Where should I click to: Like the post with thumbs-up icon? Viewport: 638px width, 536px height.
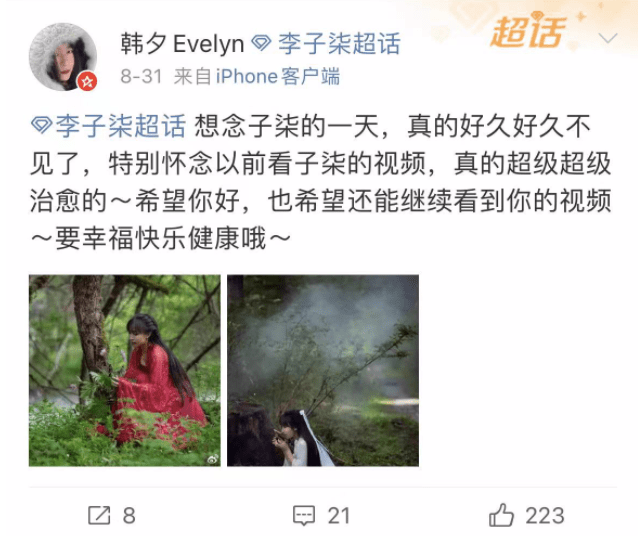point(501,515)
